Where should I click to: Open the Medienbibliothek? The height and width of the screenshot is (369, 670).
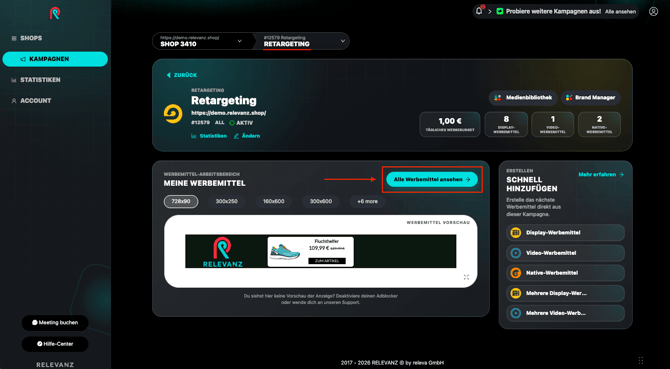pos(523,98)
